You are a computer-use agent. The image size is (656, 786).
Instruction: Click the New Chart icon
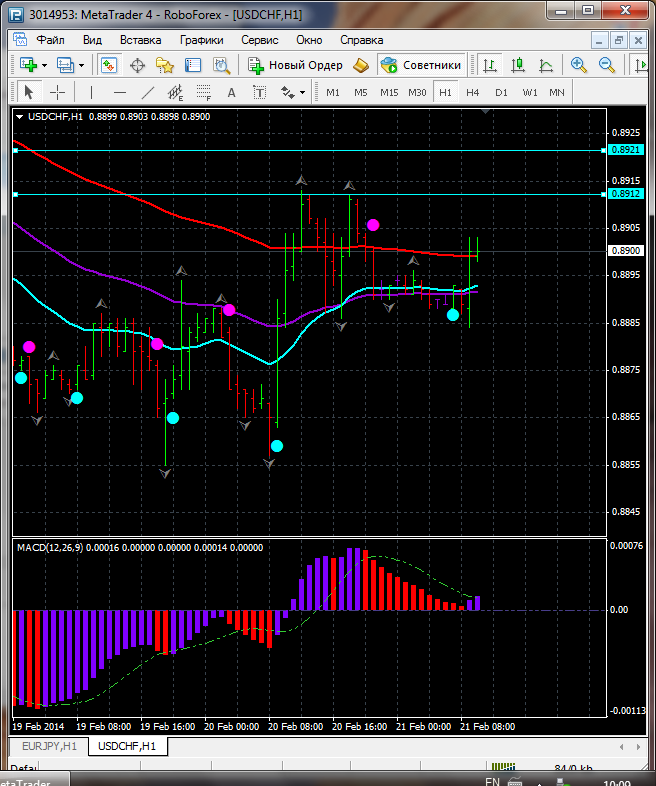tap(25, 65)
